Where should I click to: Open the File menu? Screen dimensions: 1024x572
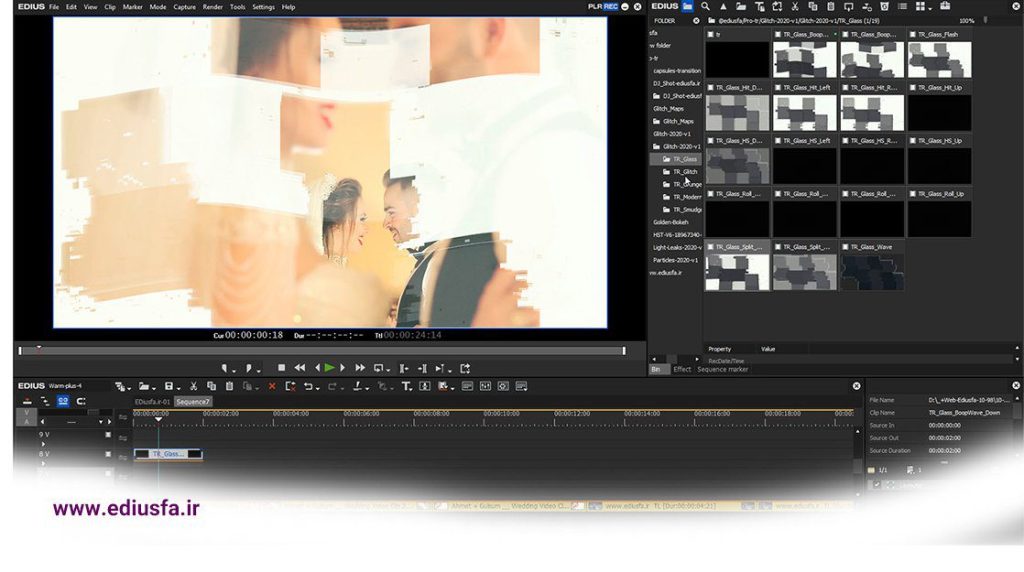[54, 7]
